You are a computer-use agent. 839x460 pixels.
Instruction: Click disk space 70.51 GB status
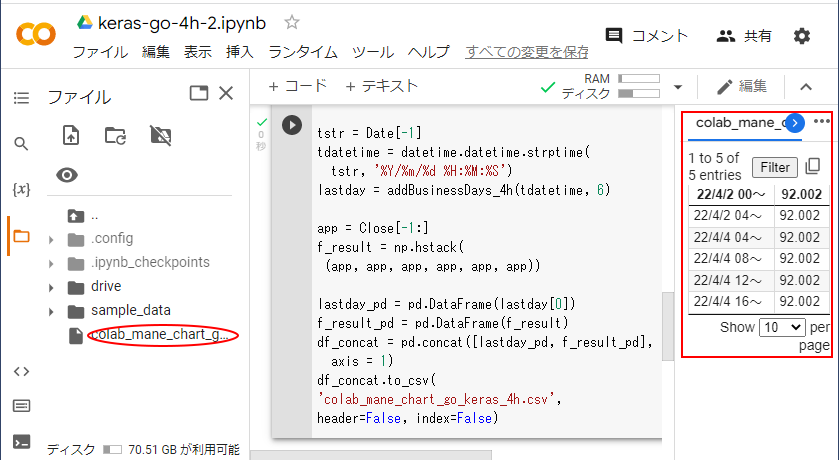pos(143,449)
